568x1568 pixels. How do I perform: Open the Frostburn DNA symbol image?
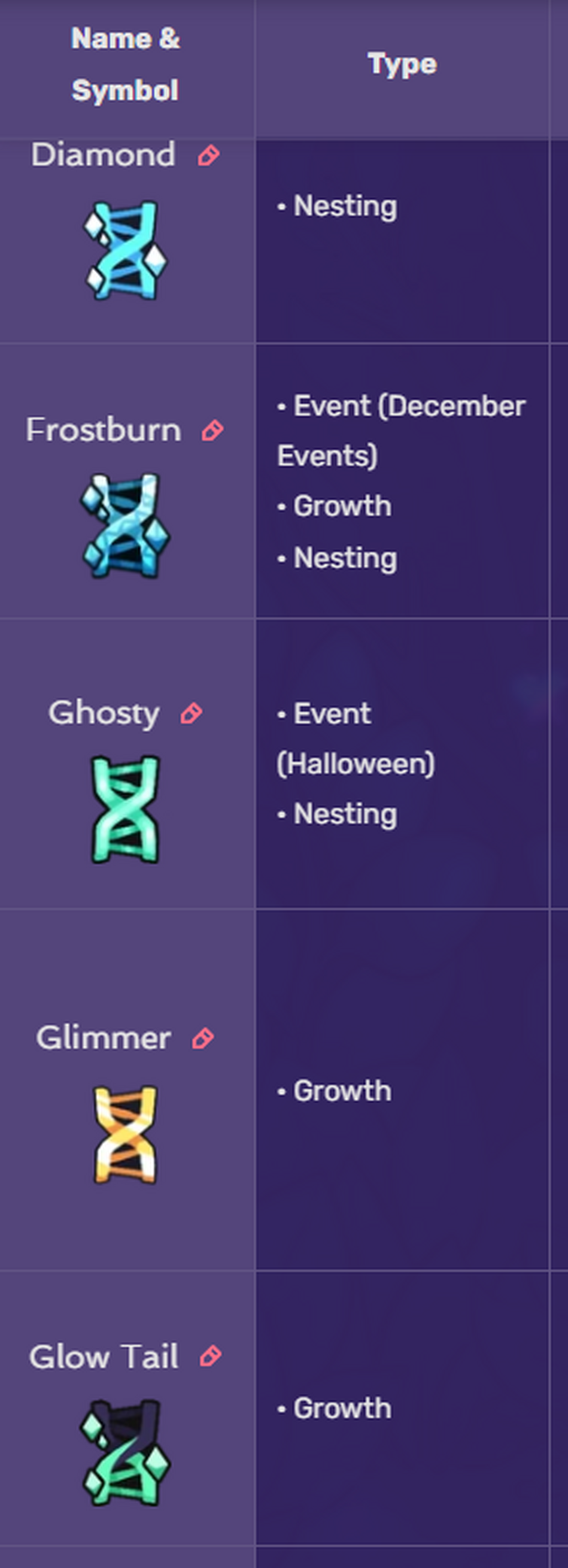point(125,525)
